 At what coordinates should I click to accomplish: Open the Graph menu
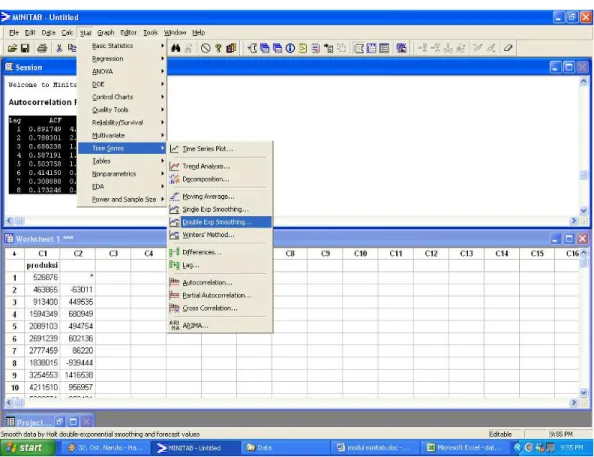click(106, 33)
